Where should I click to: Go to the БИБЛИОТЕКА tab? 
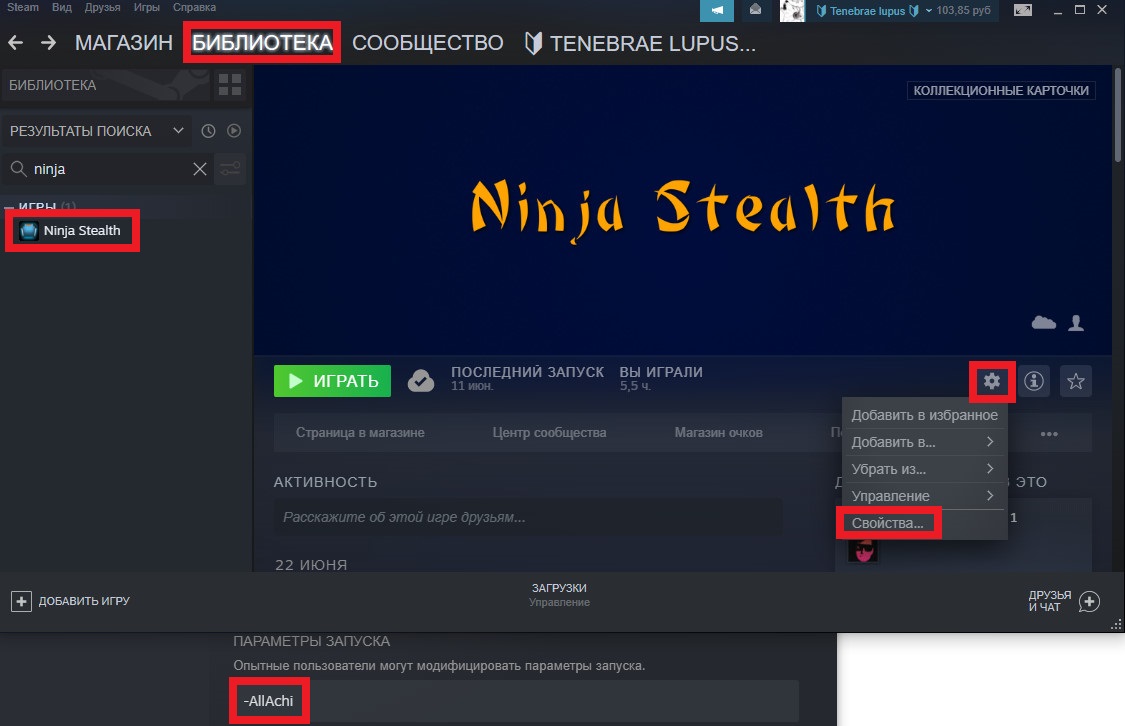coord(262,43)
